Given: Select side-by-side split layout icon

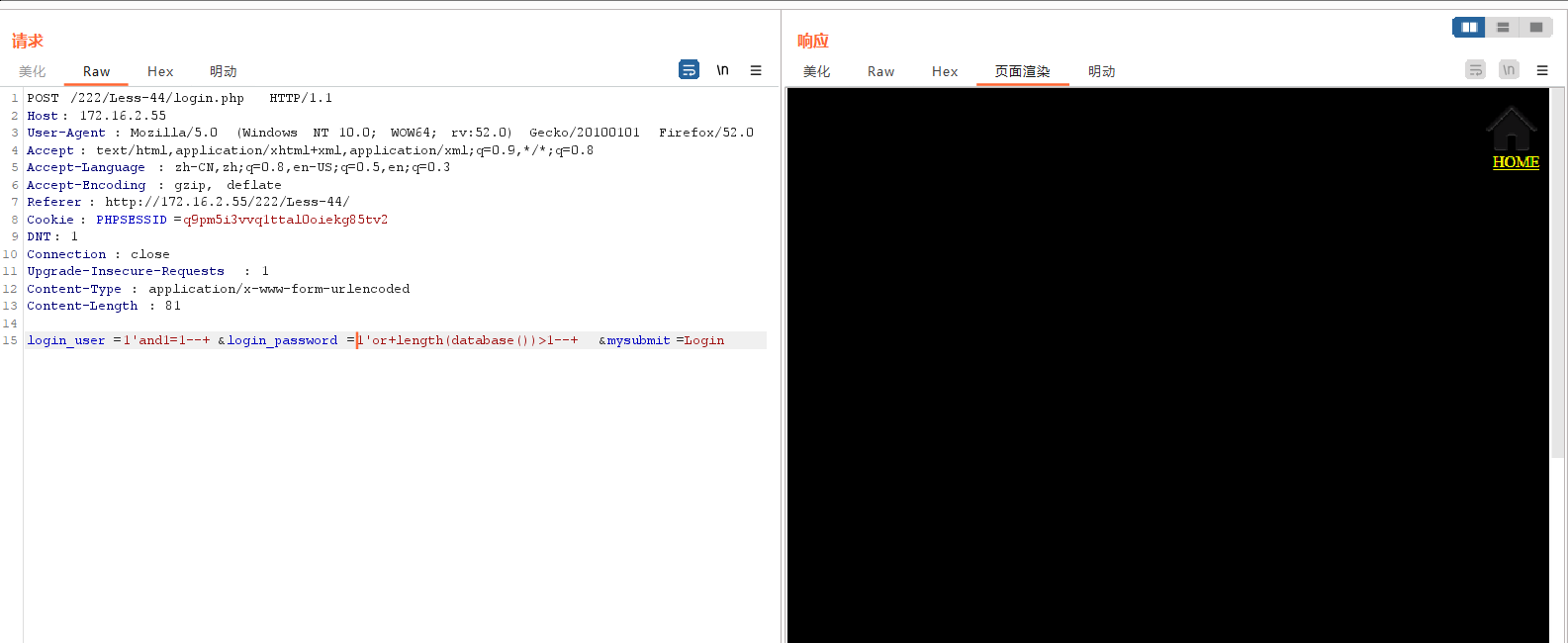Looking at the screenshot, I should point(1469,27).
